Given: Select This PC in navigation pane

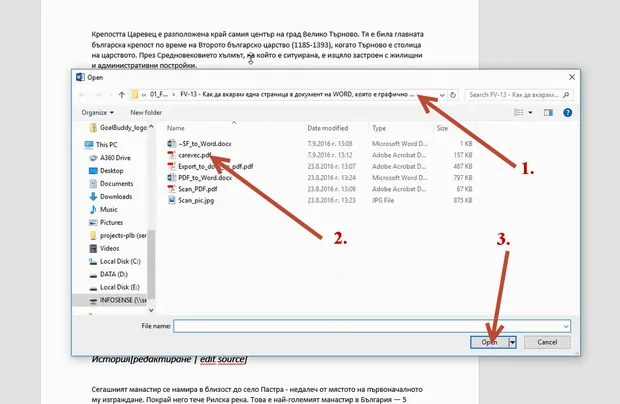Looking at the screenshot, I should 106,145.
